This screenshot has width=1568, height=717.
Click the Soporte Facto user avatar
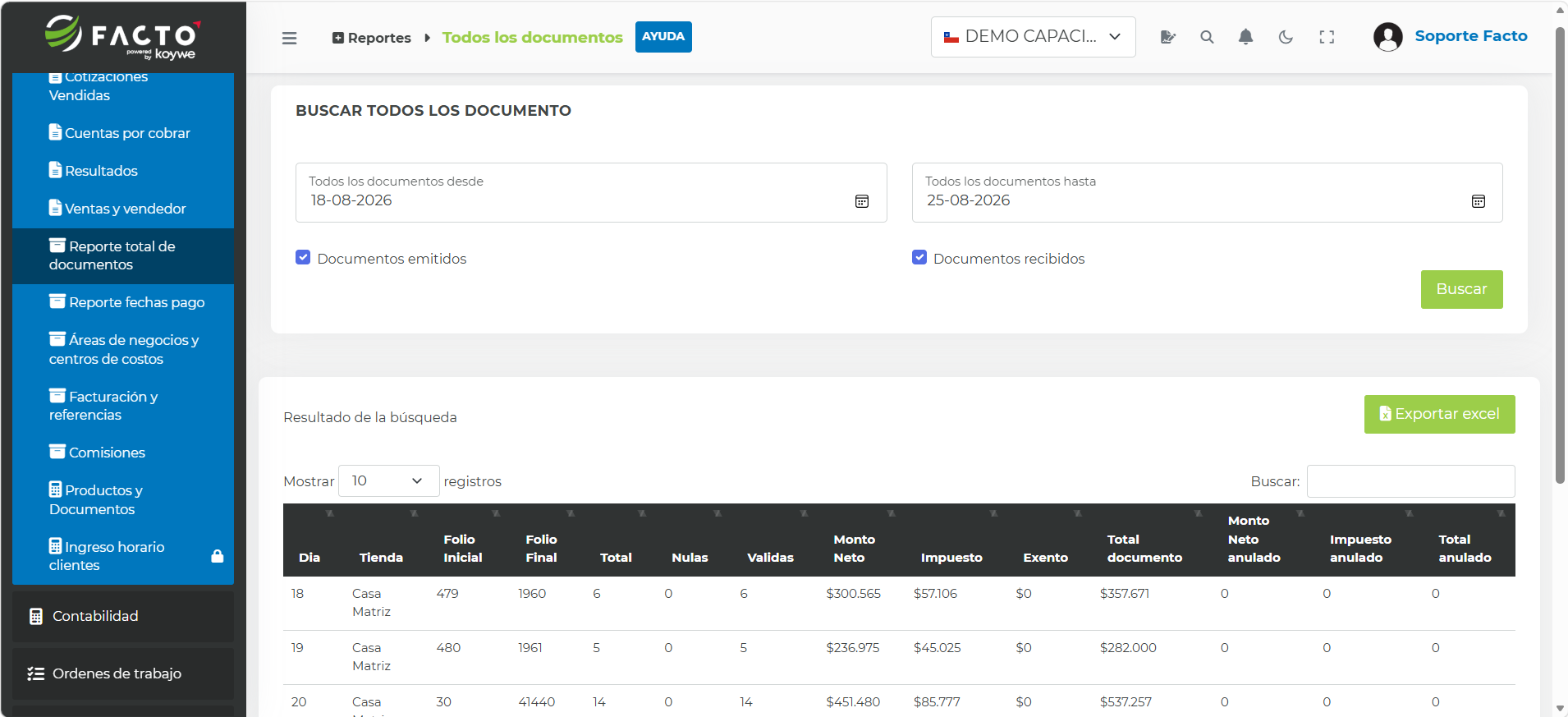tap(1388, 37)
